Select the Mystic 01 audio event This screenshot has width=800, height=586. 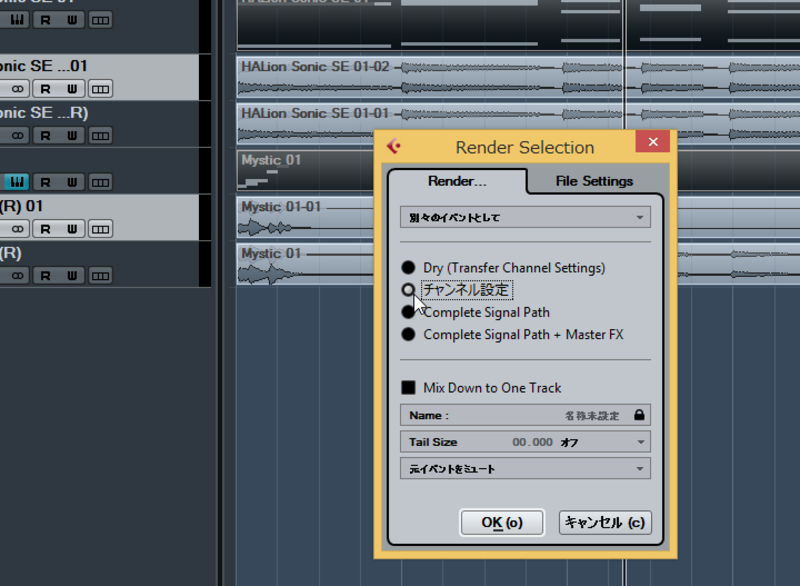click(x=305, y=264)
